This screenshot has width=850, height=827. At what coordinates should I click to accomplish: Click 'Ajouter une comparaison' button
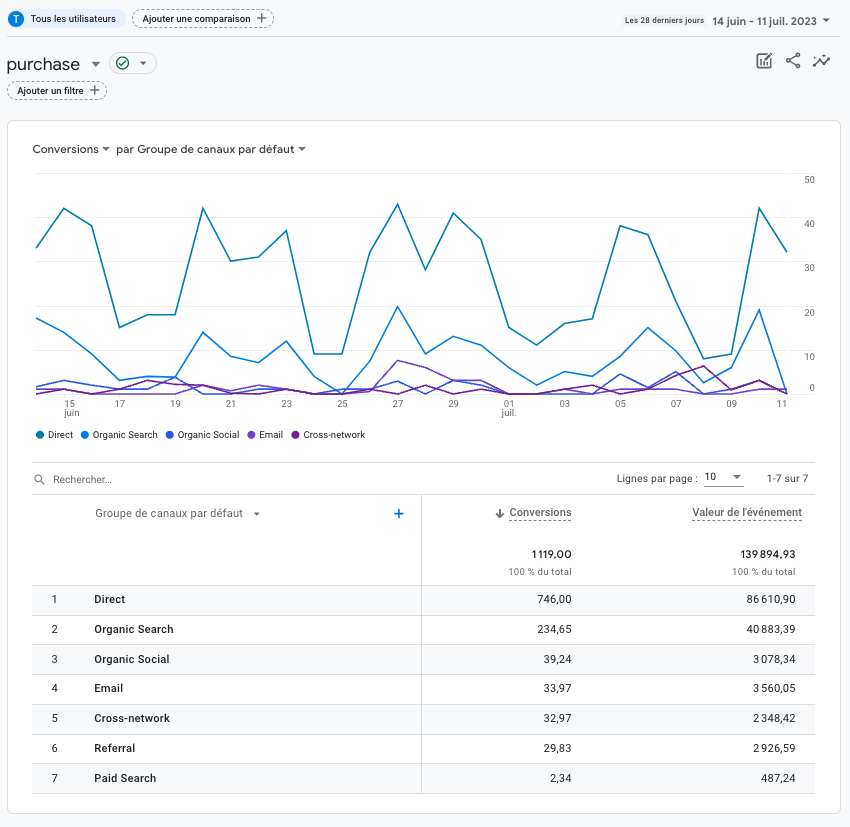pos(203,19)
